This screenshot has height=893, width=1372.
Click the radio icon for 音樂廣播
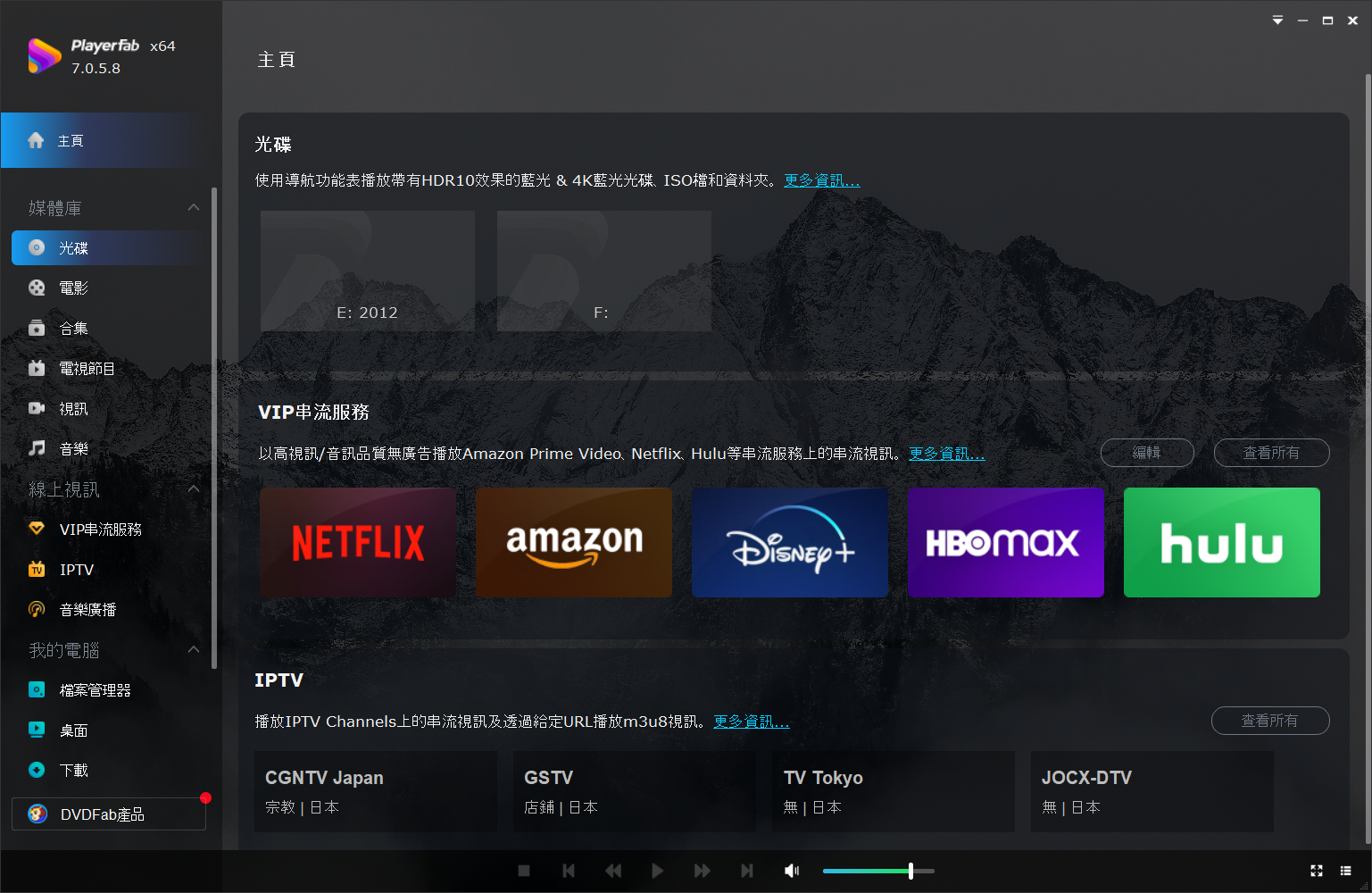(37, 609)
